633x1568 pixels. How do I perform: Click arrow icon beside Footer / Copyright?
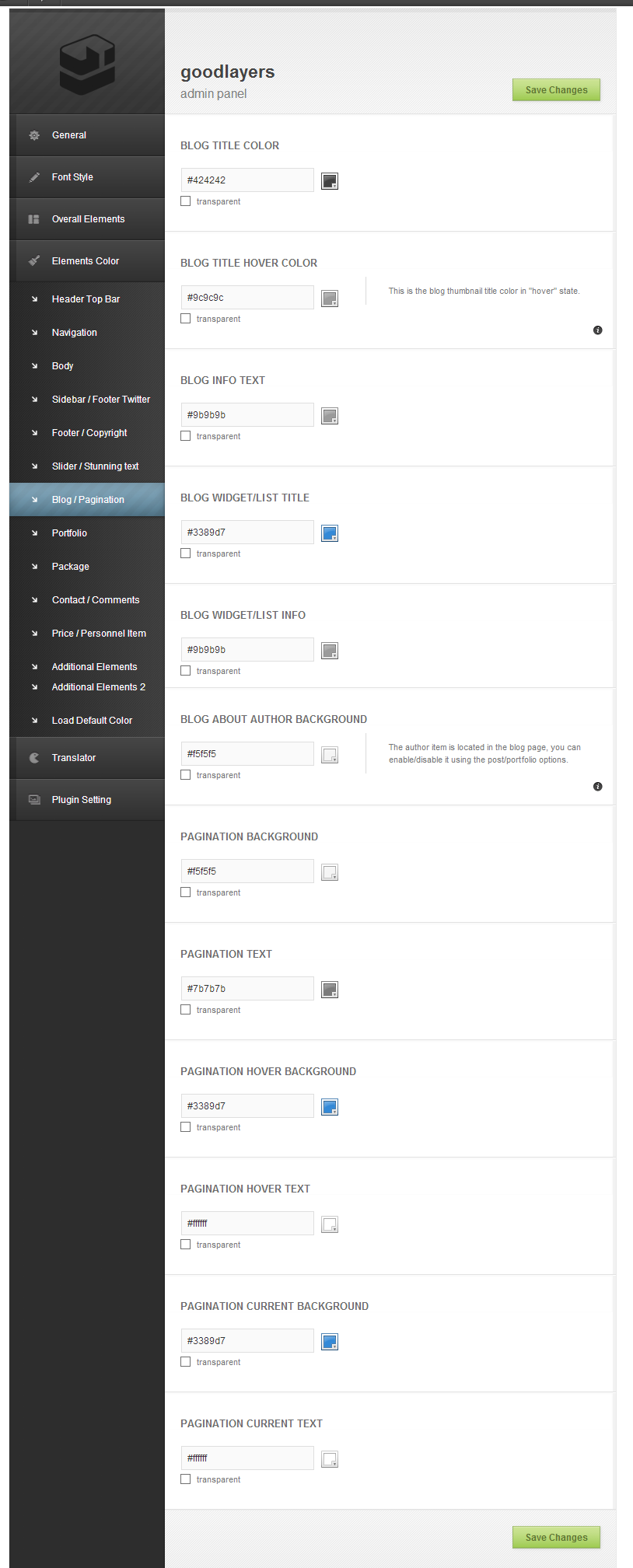pyautogui.click(x=34, y=433)
